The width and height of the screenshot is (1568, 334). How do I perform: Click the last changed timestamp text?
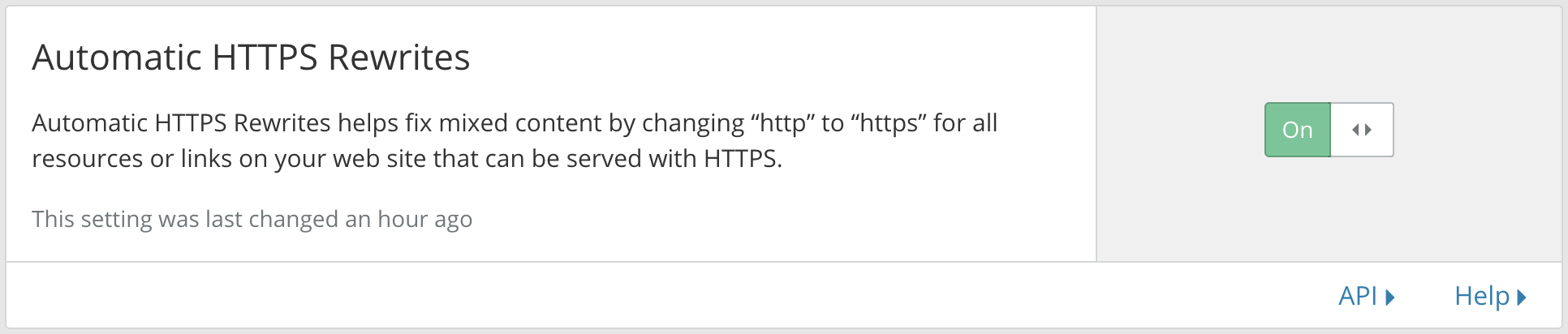(x=252, y=220)
